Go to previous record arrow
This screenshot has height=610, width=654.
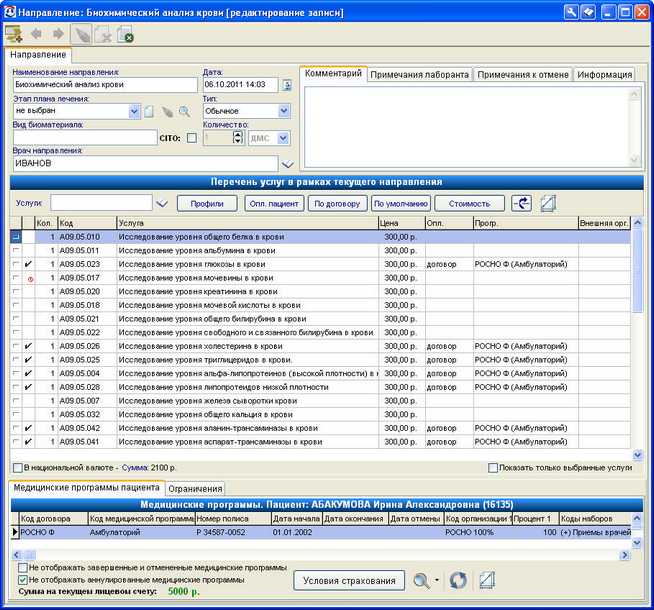click(x=37, y=34)
